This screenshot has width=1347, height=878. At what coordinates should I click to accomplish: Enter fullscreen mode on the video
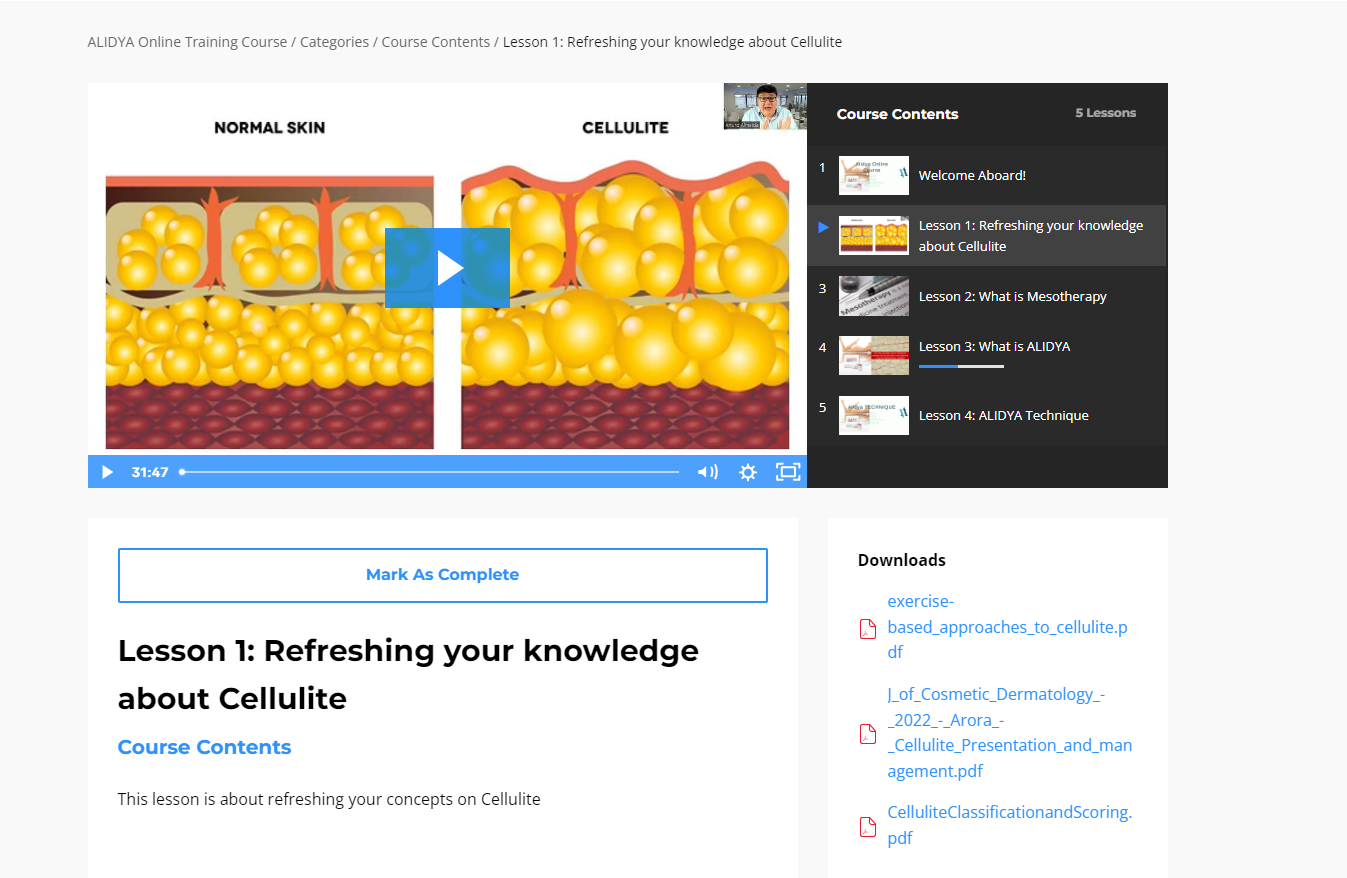tap(788, 472)
